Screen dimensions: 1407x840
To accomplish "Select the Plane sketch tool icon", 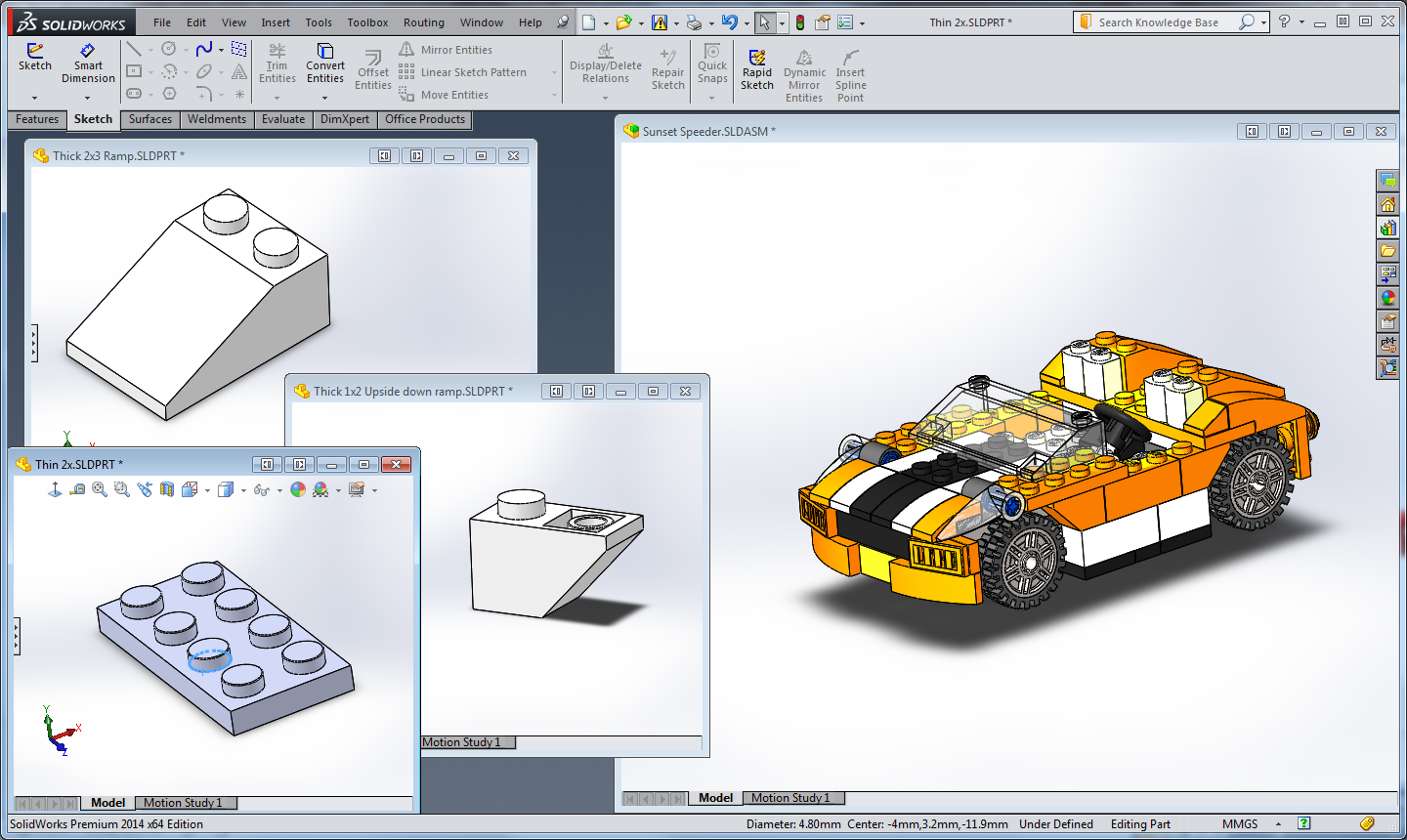I will pos(239,49).
